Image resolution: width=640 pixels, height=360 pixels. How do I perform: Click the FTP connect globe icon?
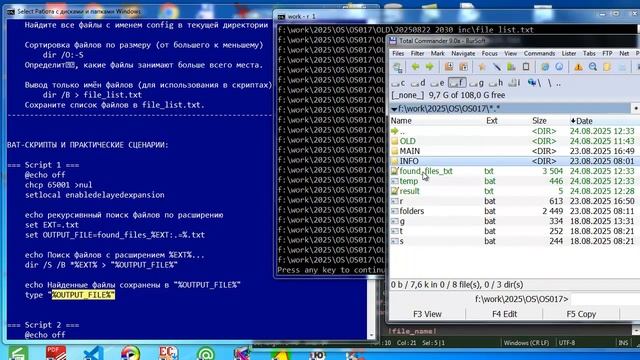click(544, 67)
